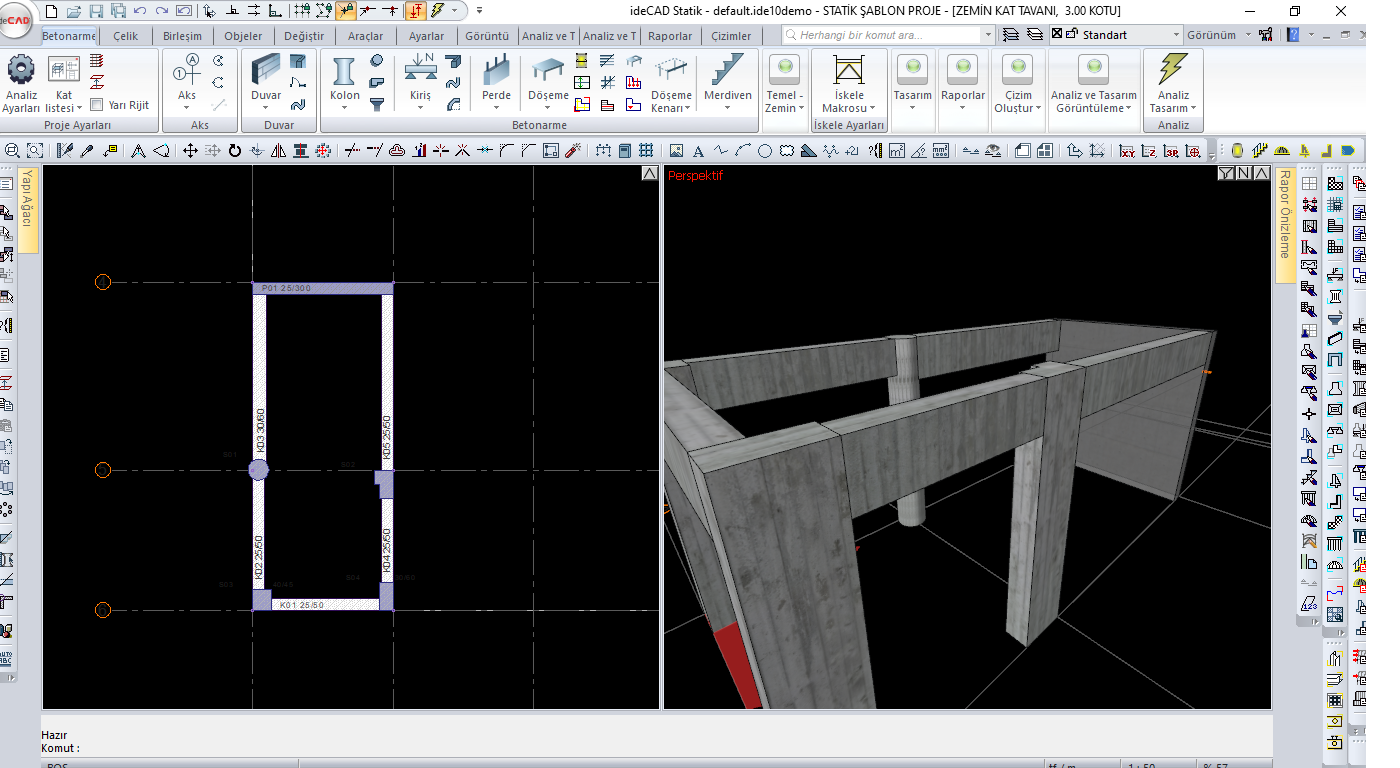Click the Kat listesi story list icon

tap(64, 70)
